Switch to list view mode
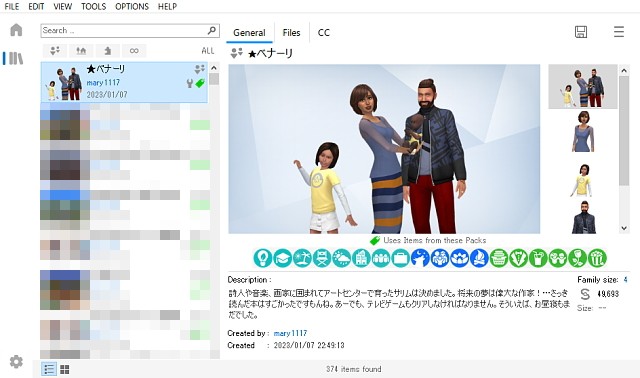The width and height of the screenshot is (640, 378). 49,369
